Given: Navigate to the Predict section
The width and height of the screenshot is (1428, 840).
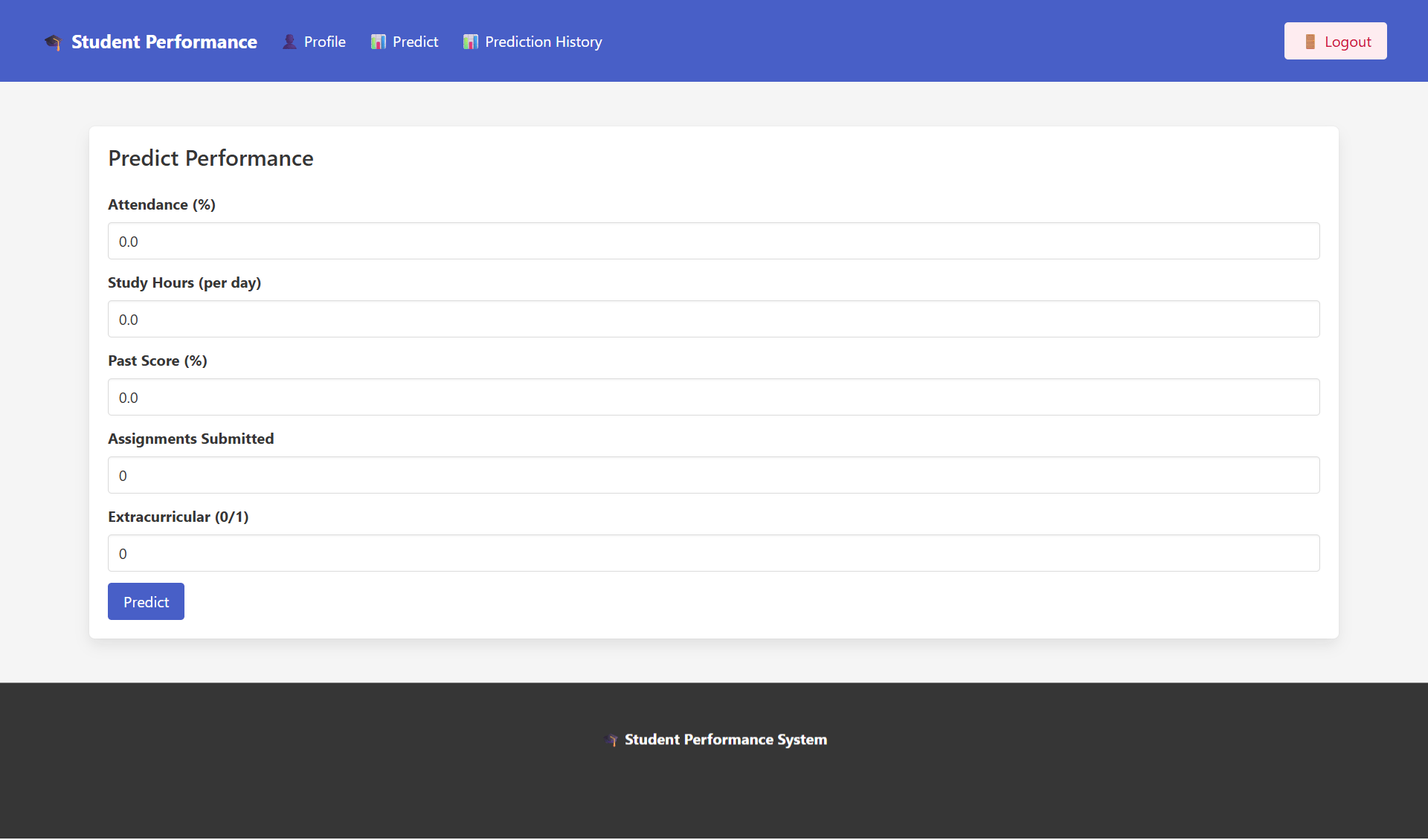Looking at the screenshot, I should click(x=415, y=42).
